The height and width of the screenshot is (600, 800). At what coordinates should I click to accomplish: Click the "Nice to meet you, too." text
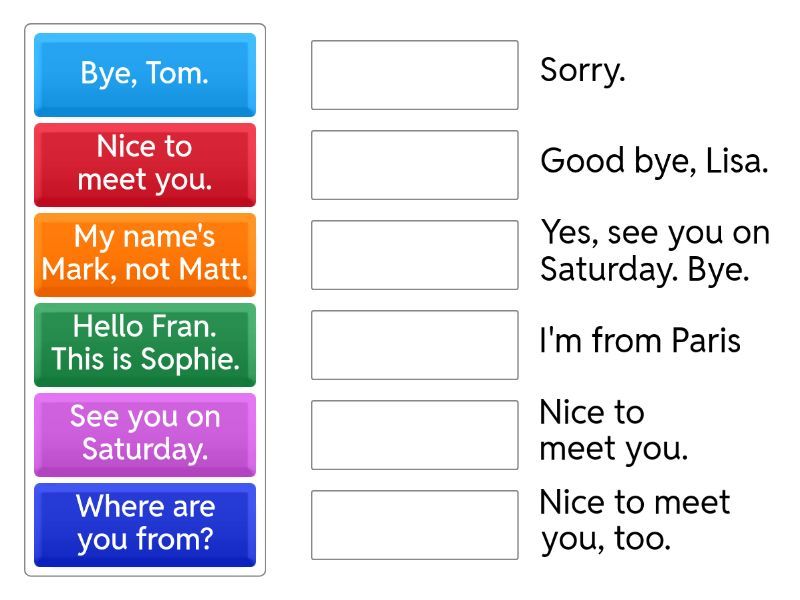[635, 520]
